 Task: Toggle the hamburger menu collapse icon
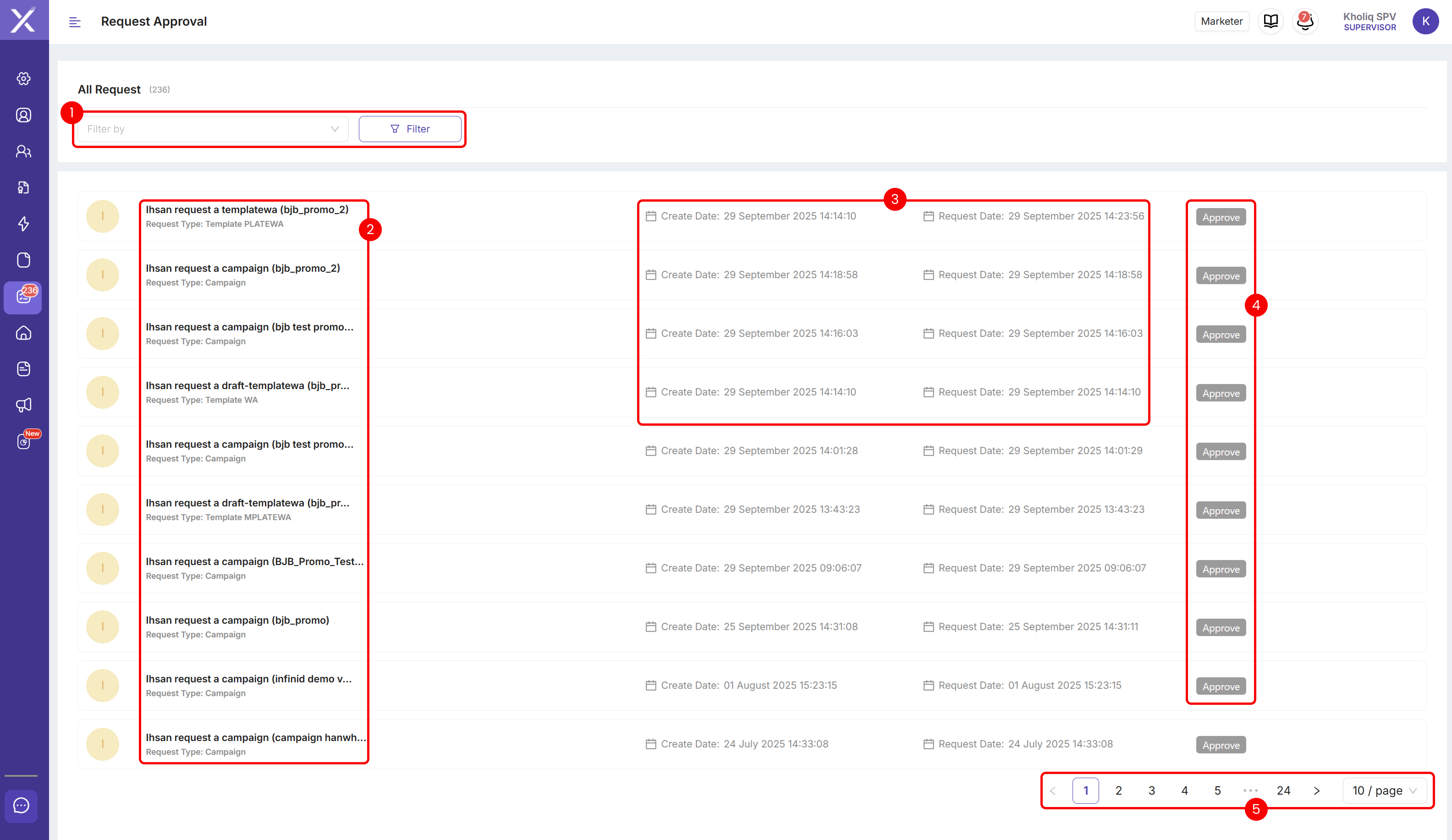(x=74, y=22)
